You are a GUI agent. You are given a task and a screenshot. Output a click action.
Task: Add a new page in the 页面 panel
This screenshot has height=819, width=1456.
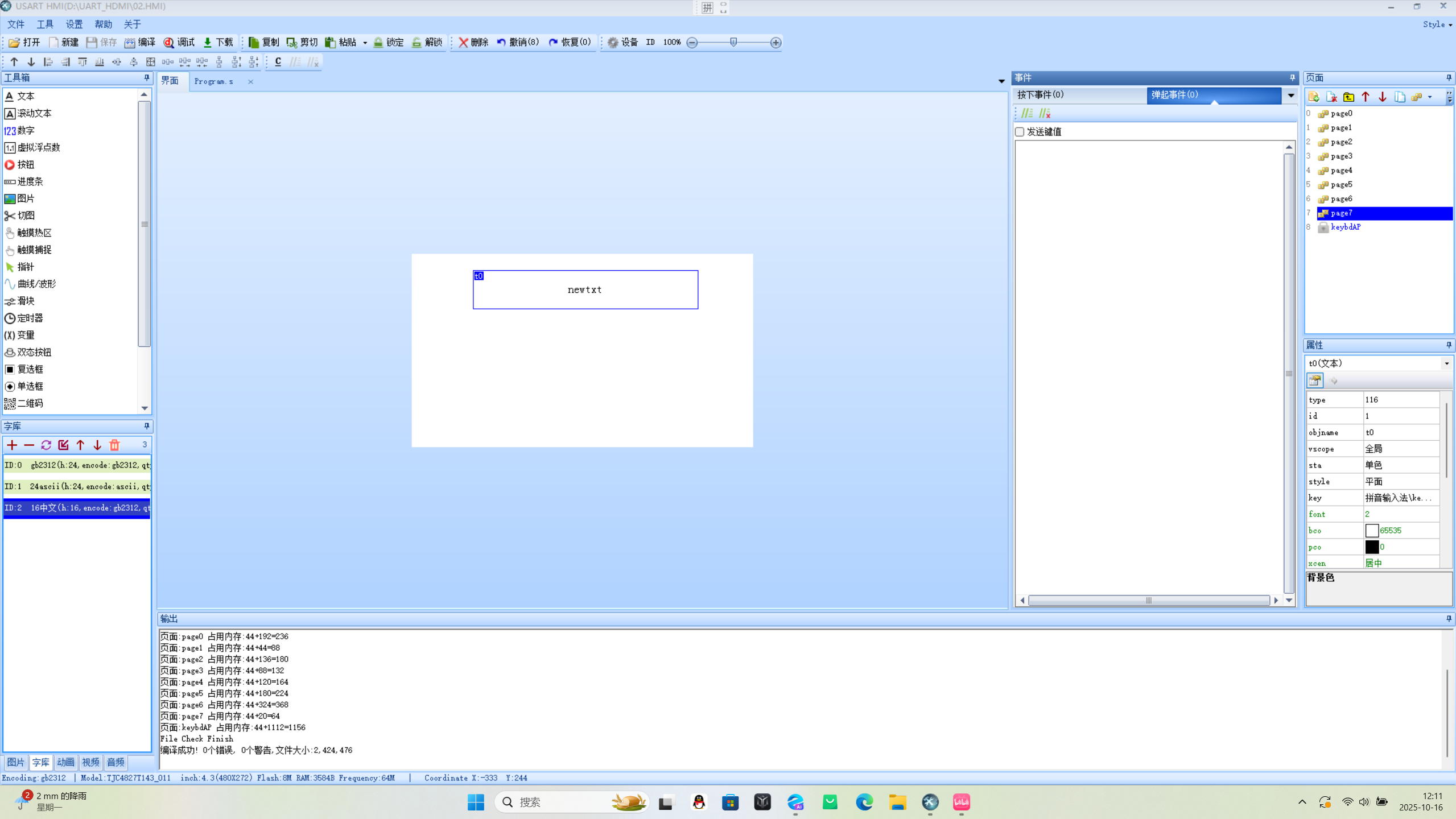[1314, 97]
